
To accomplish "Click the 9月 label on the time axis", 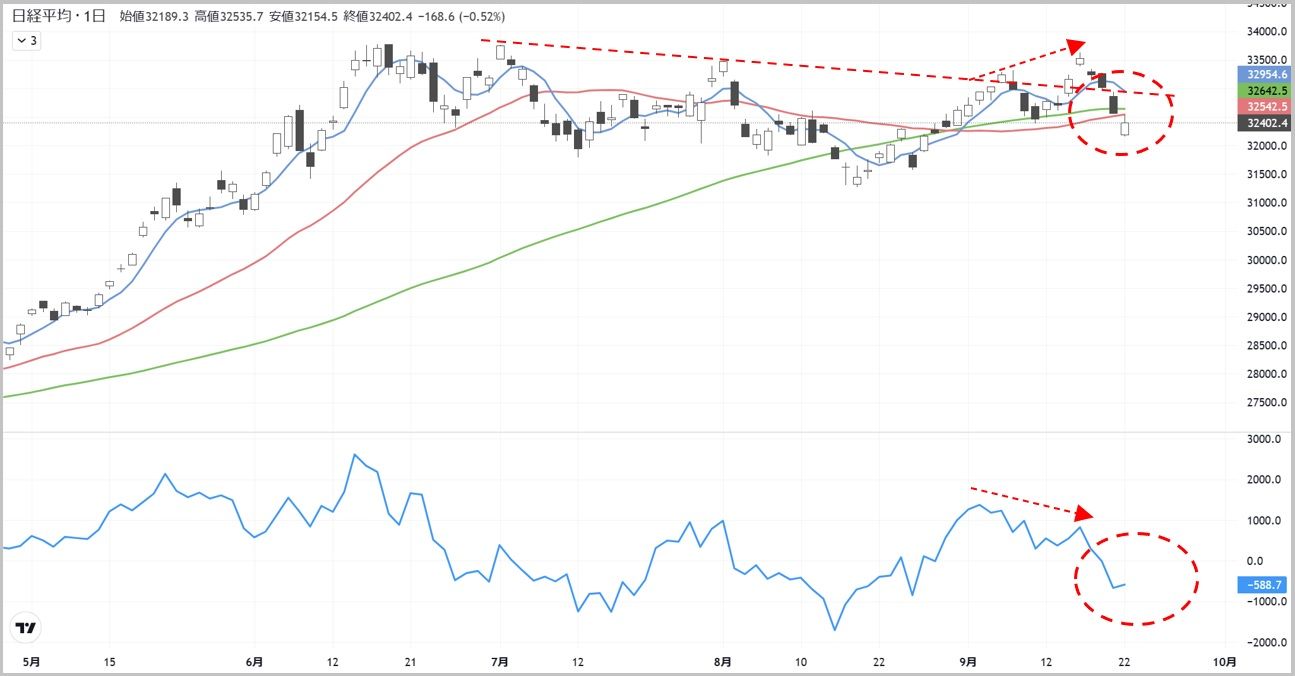I will (968, 662).
